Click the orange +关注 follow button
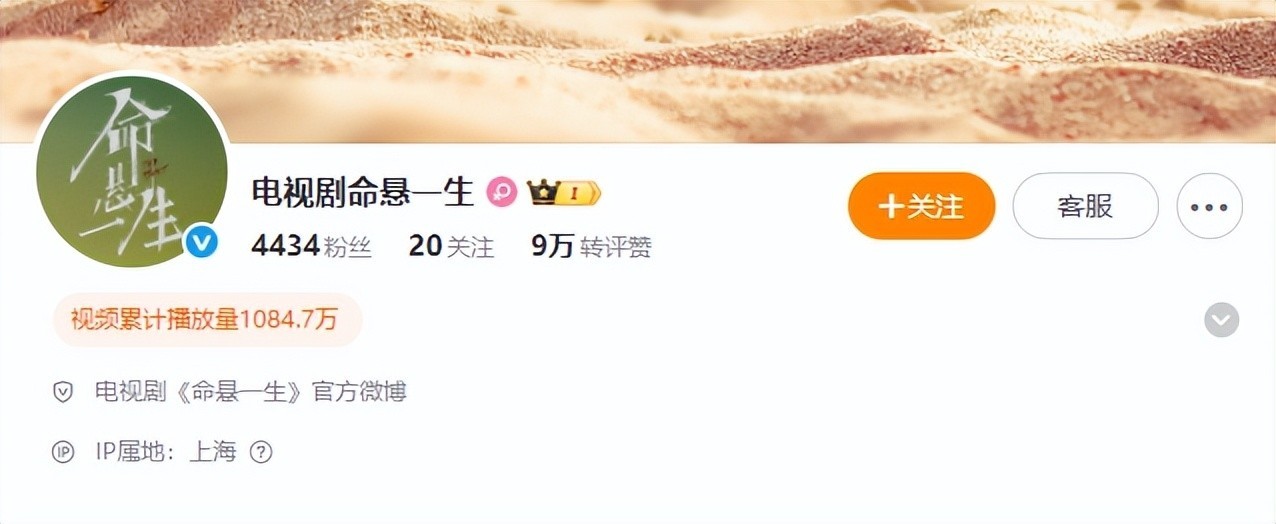1276x524 pixels. (x=921, y=206)
